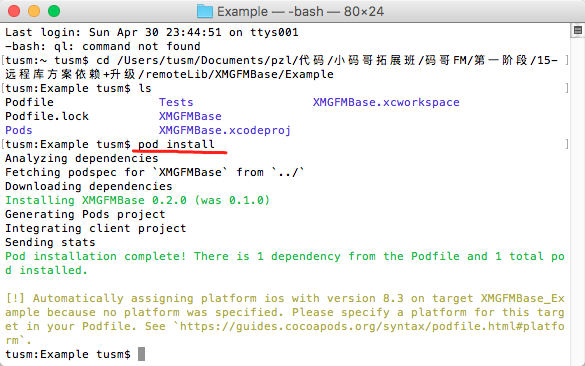Image resolution: width=585 pixels, height=366 pixels.
Task: Click the '[!] Automatically assigning platform' warning
Action: pyautogui.click(x=285, y=298)
